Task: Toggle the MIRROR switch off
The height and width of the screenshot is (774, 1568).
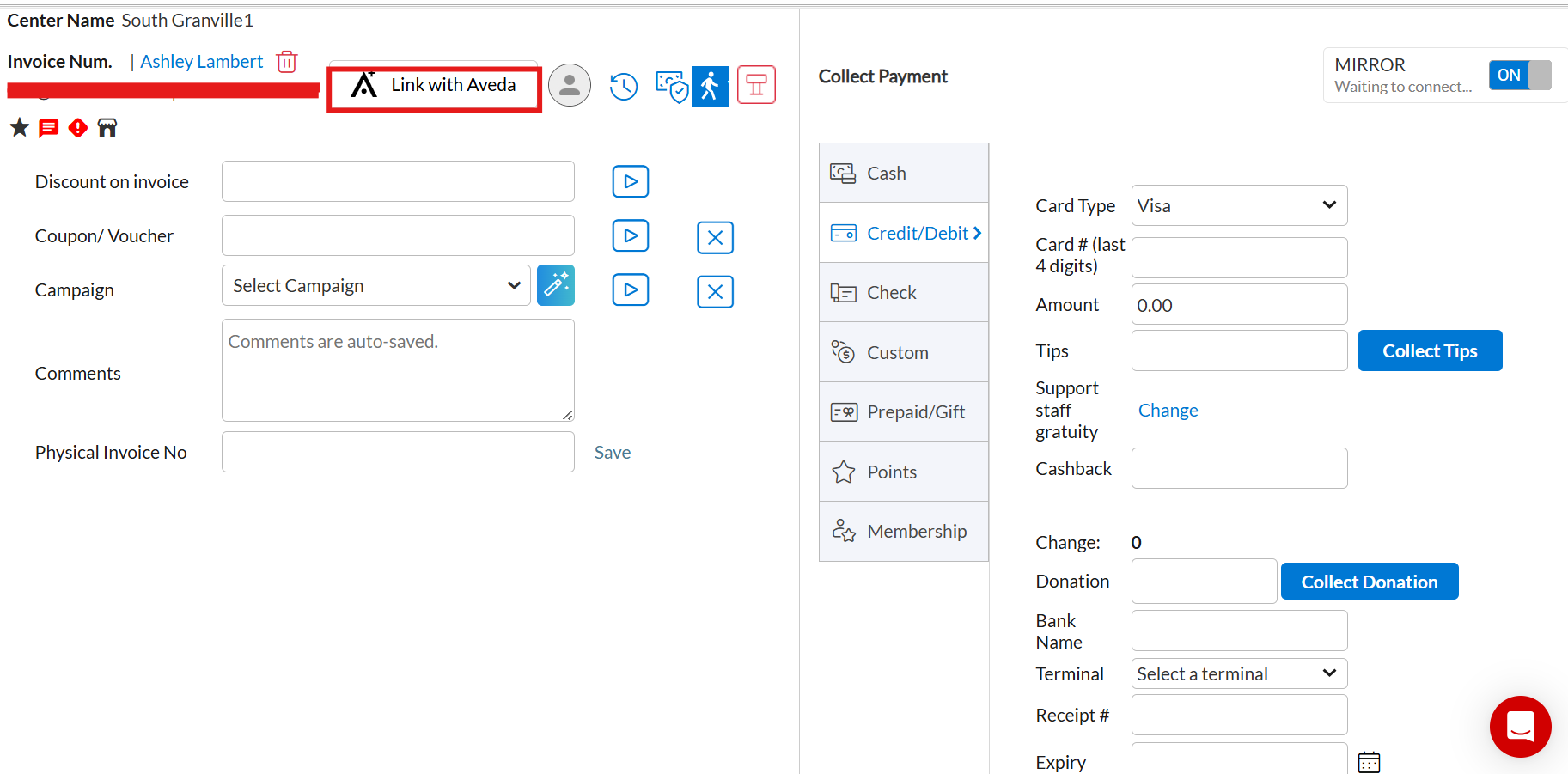Action: coord(1520,76)
